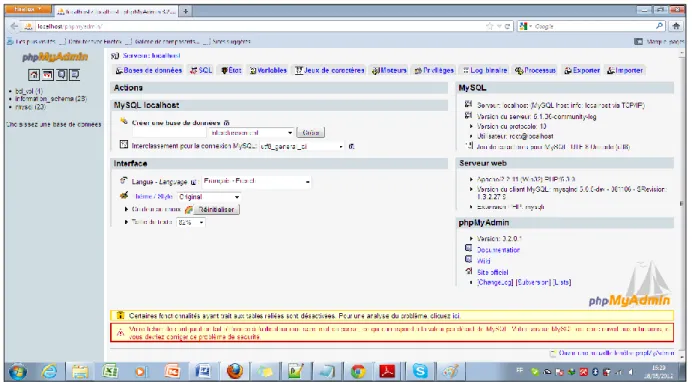The height and width of the screenshot is (382, 692).
Task: Open Skype from the taskbar
Action: 420,371
